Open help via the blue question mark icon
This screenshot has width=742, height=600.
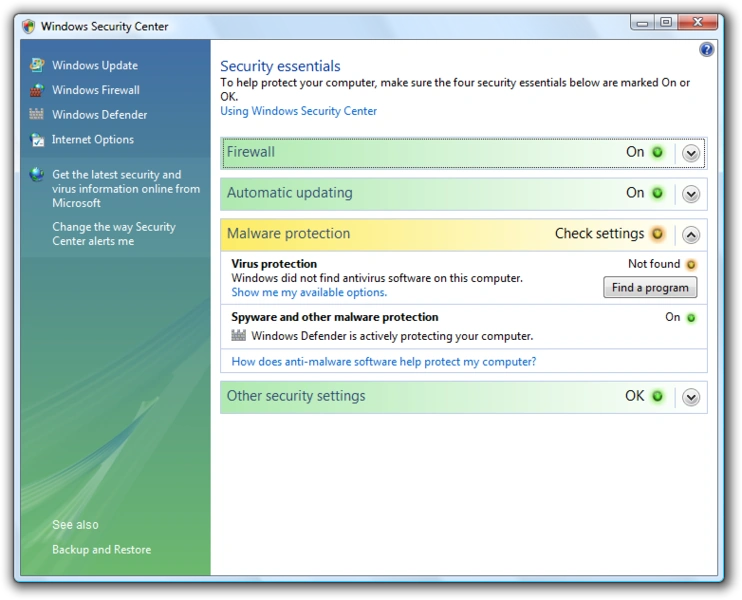tap(706, 49)
